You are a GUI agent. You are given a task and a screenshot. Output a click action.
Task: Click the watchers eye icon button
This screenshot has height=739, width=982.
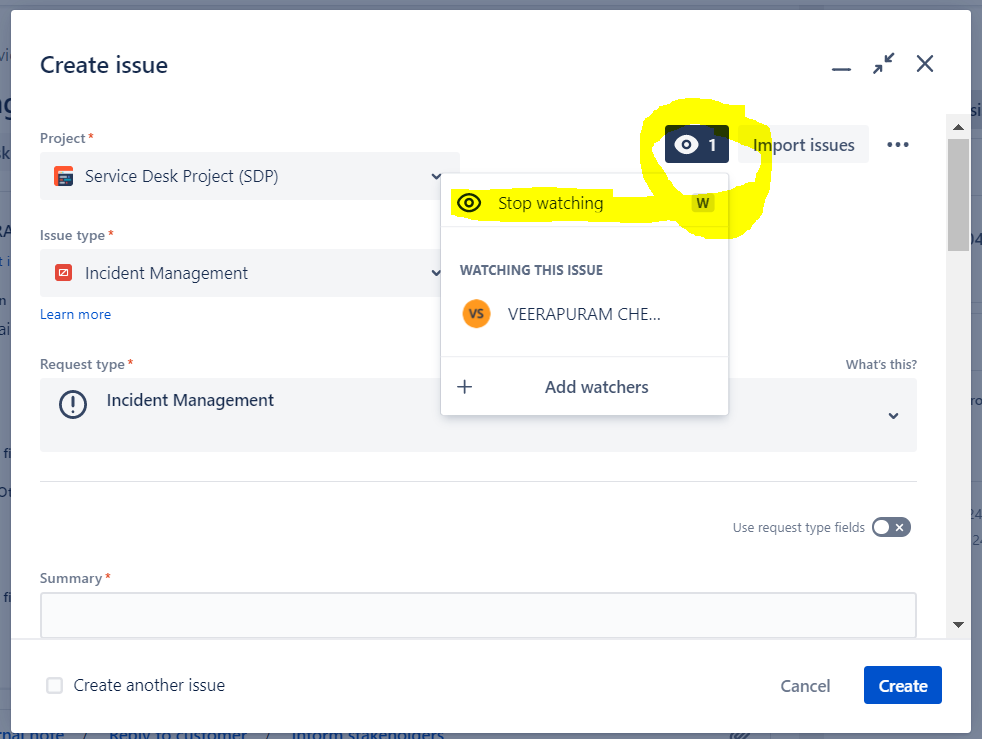(696, 145)
